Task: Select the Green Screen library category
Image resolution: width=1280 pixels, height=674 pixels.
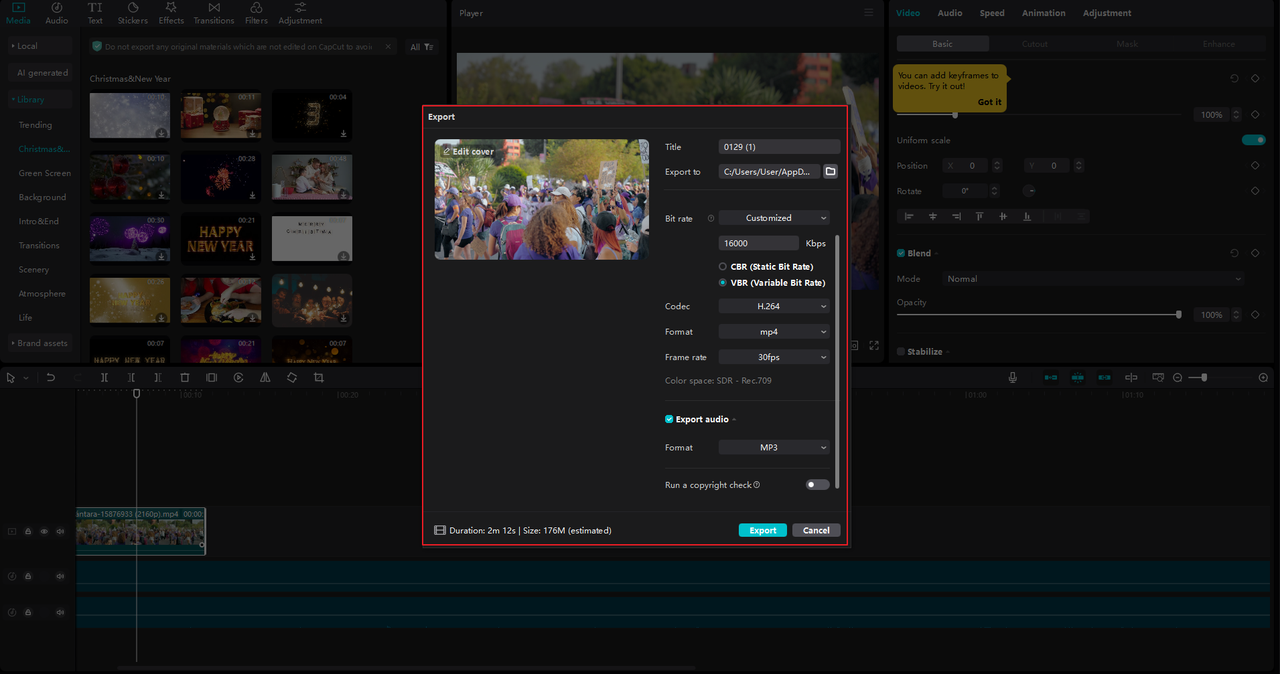Action: [x=45, y=173]
